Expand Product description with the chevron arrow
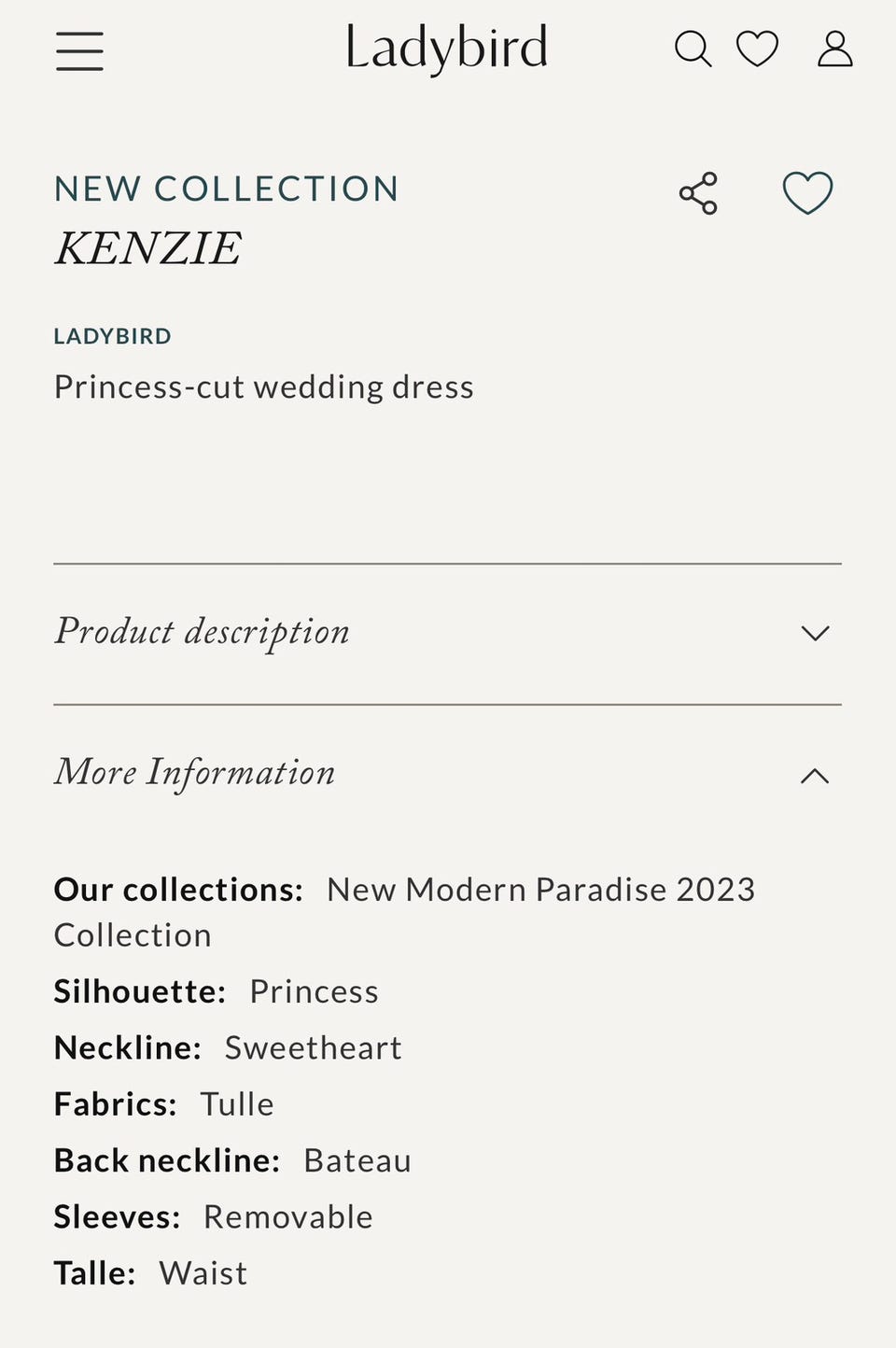896x1348 pixels. click(x=815, y=633)
